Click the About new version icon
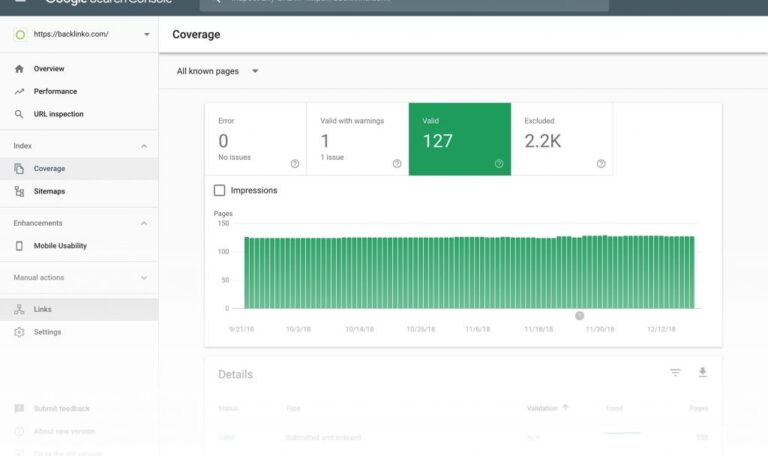Image resolution: width=768 pixels, height=456 pixels. point(19,431)
